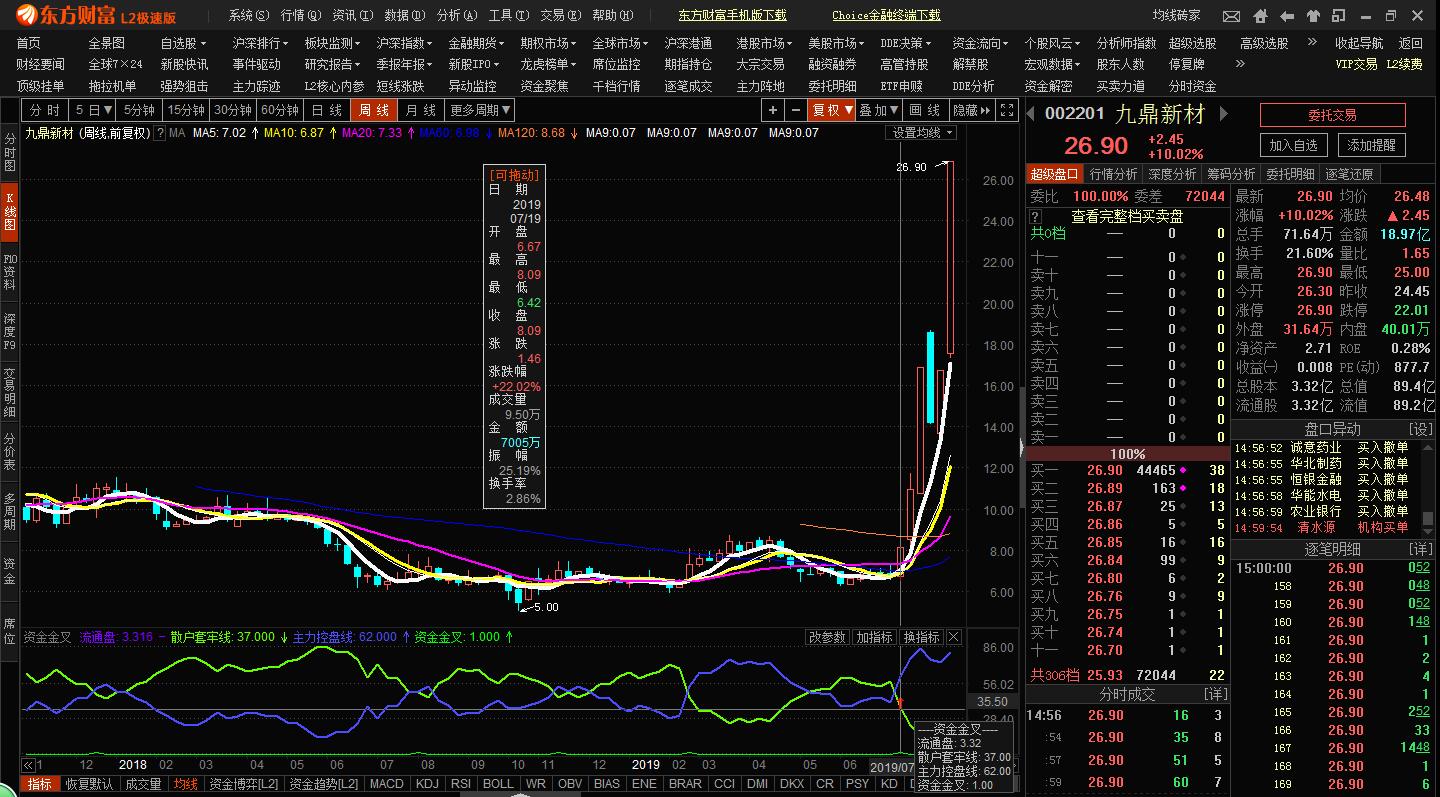Image resolution: width=1440 pixels, height=797 pixels.
Task: Switch chart to 月线 period
Action: click(421, 110)
